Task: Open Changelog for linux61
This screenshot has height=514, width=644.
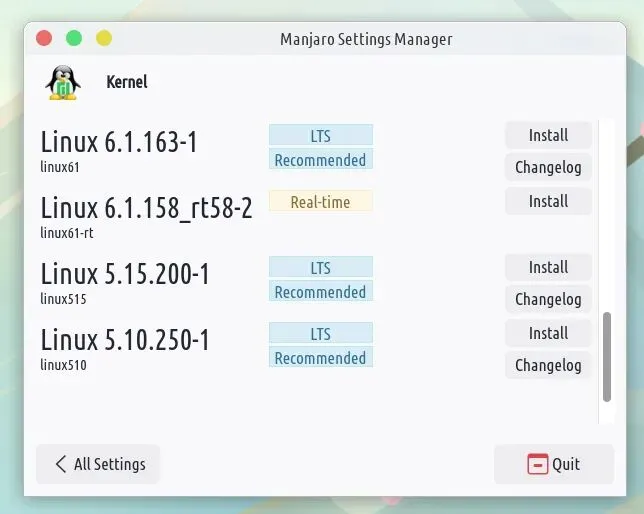Action: point(548,167)
